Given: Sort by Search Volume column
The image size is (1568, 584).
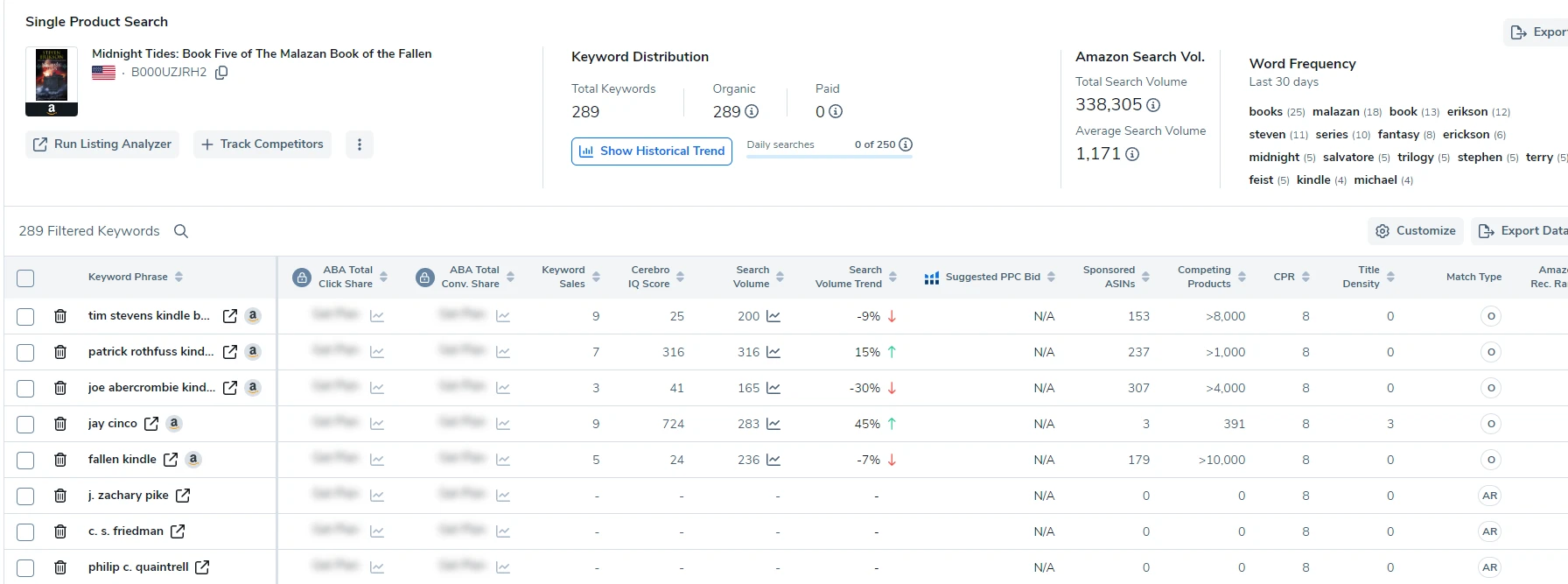Looking at the screenshot, I should [780, 277].
